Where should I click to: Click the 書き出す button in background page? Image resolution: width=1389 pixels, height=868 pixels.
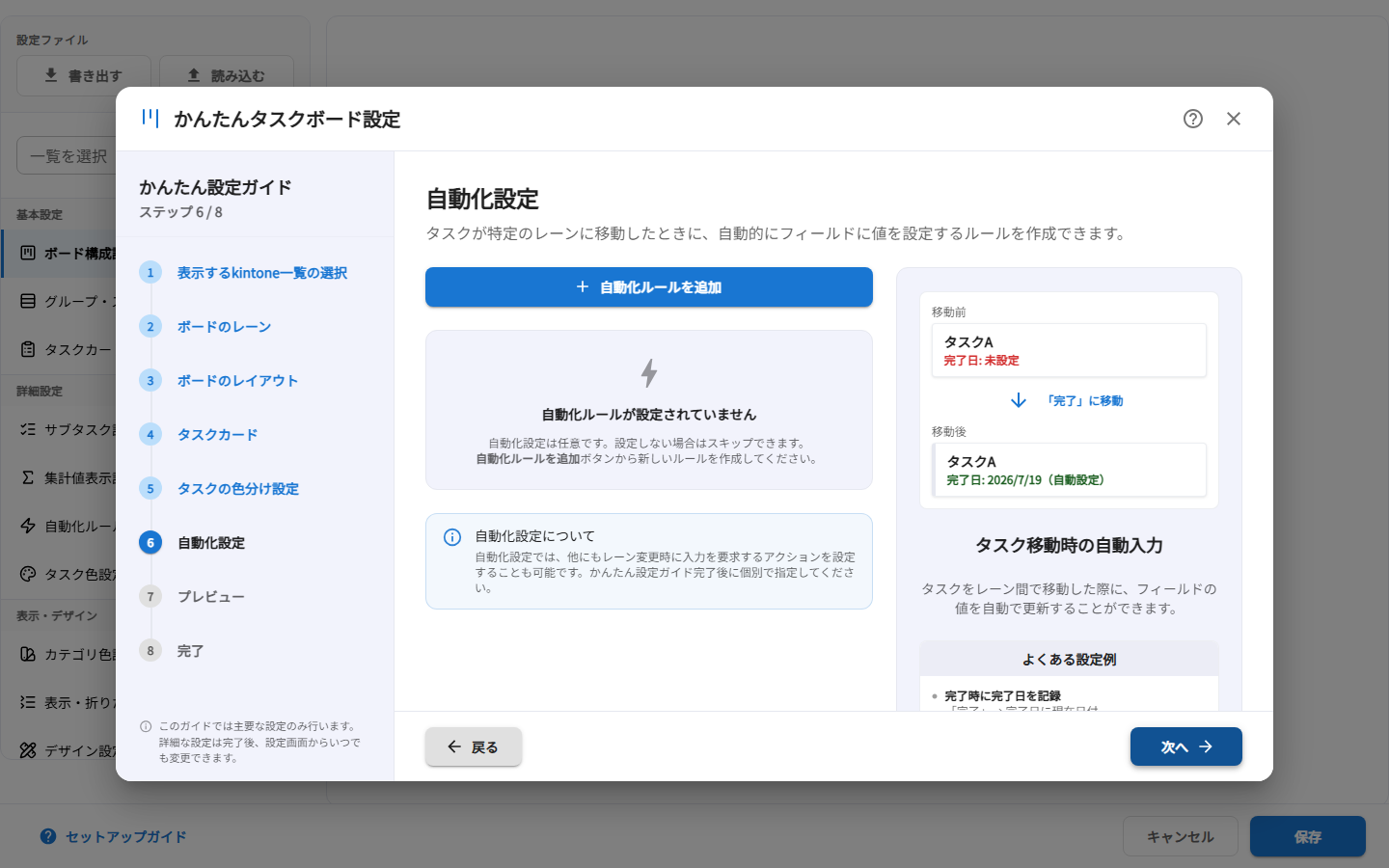click(84, 75)
